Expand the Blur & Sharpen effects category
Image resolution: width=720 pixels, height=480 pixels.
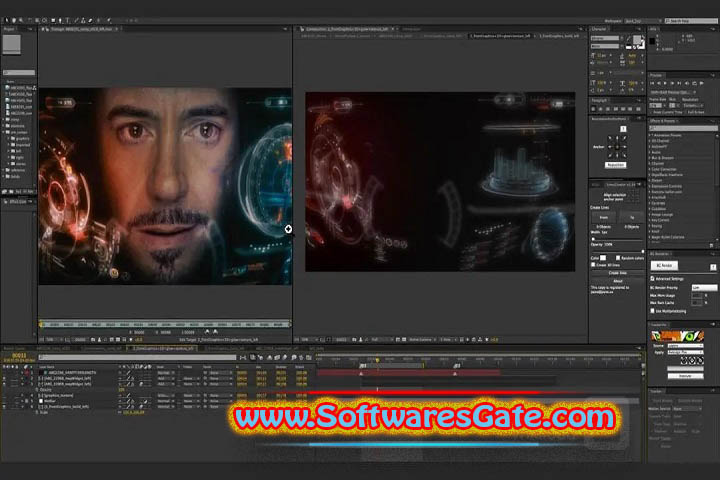(x=650, y=158)
